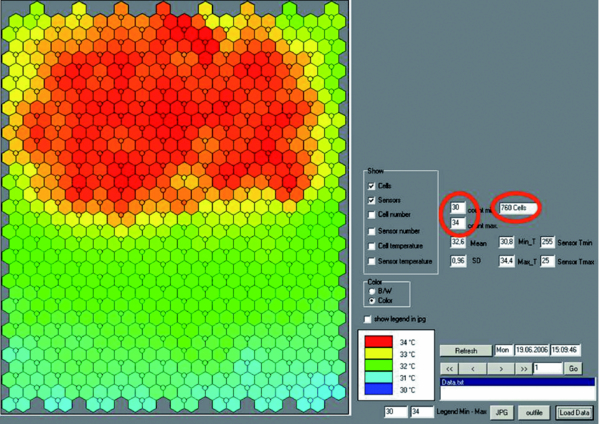Click the blue 30 °C legend swatch
Viewport: 600px width, 424px height.
point(378,389)
